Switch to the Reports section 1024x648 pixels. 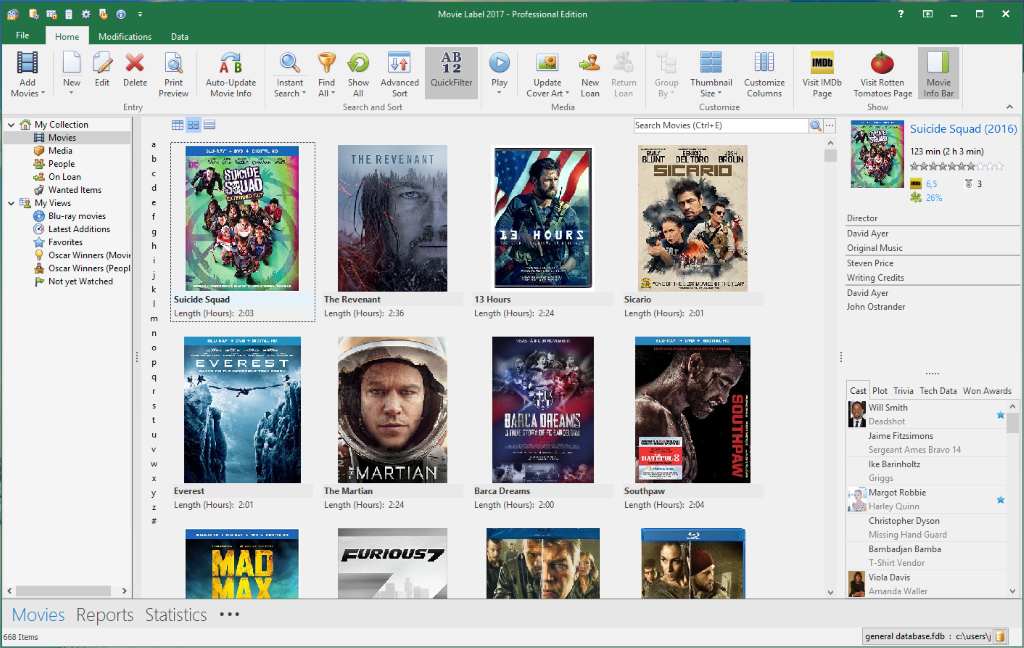[104, 615]
